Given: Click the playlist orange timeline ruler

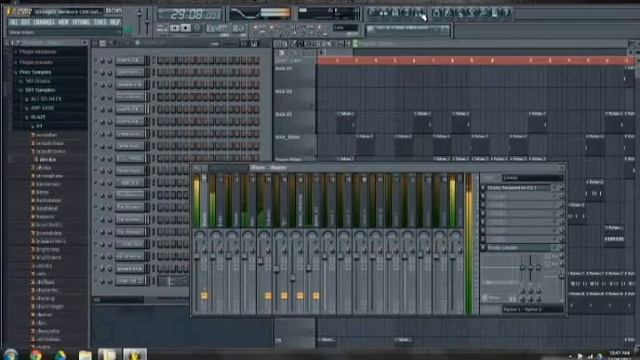Looking at the screenshot, I should (475, 60).
